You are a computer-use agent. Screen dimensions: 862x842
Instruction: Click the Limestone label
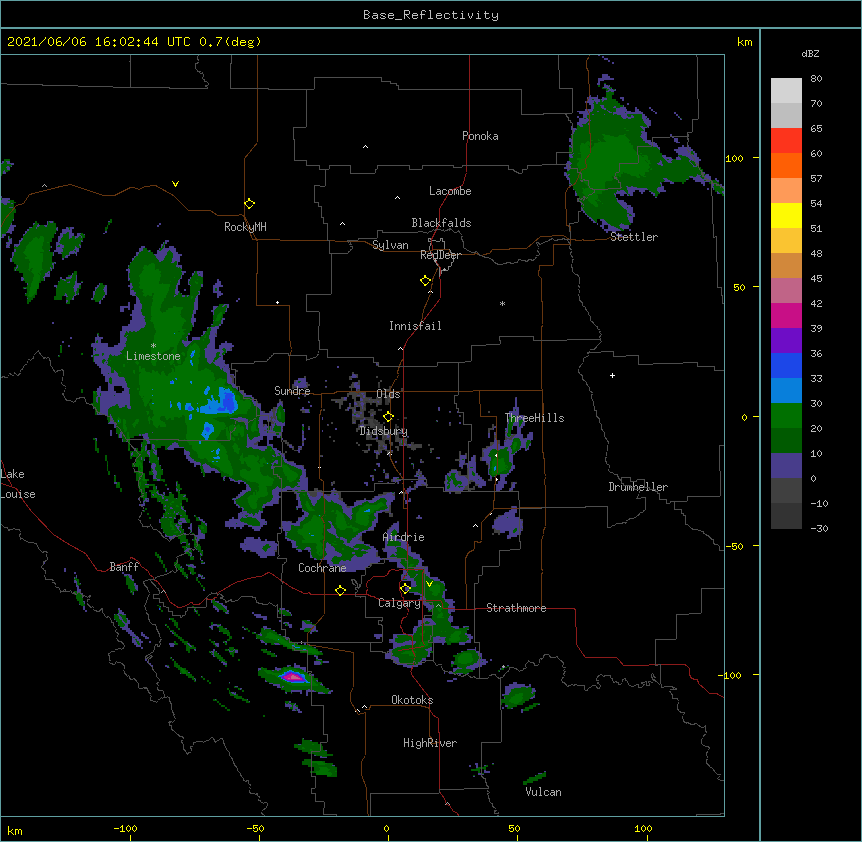click(153, 356)
